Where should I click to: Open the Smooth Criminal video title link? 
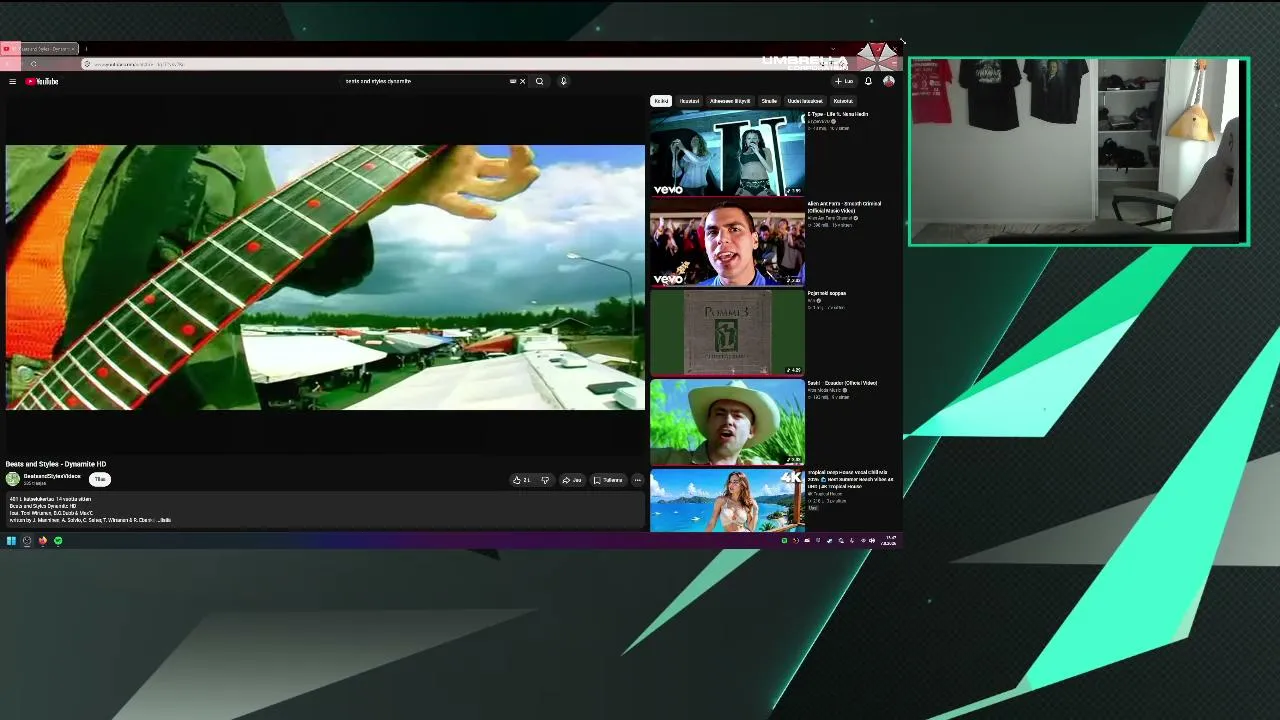coord(844,207)
